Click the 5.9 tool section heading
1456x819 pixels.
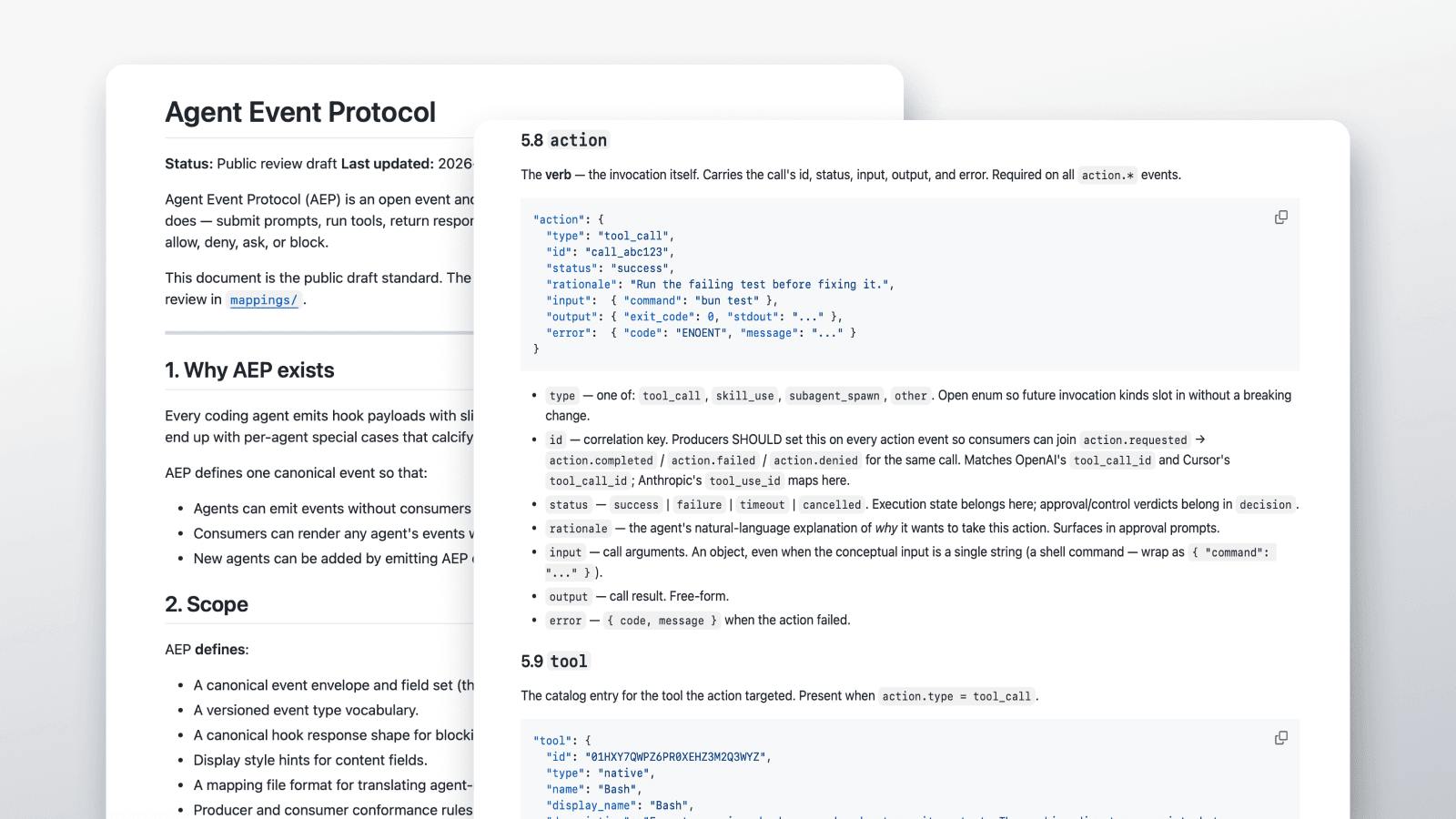555,662
